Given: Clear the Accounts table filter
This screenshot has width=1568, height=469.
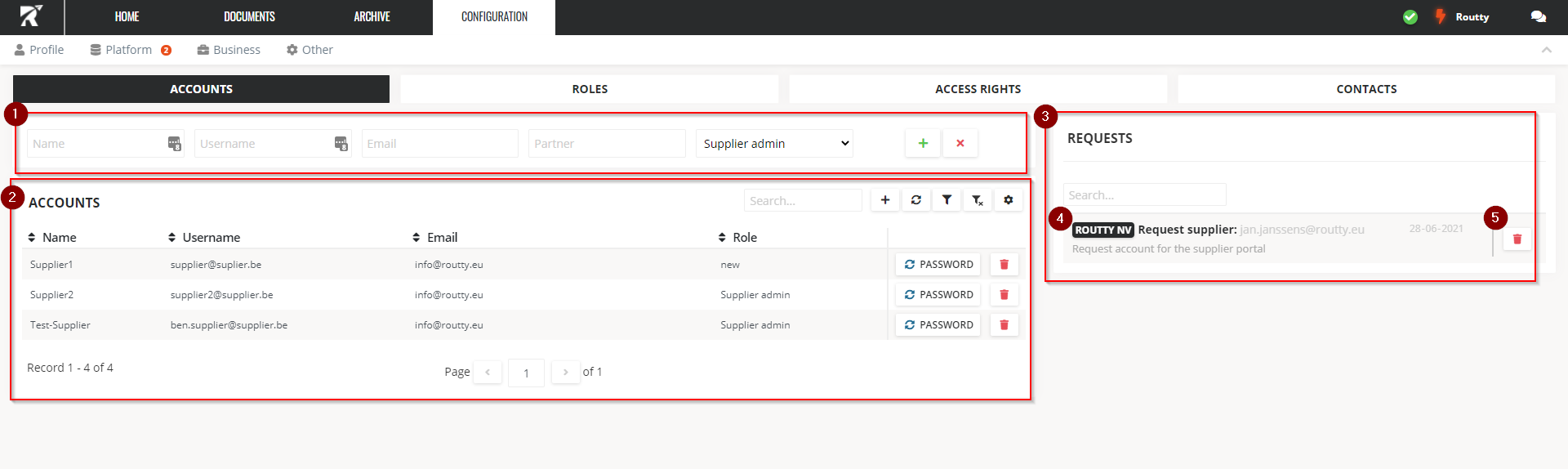Looking at the screenshot, I should [x=978, y=200].
